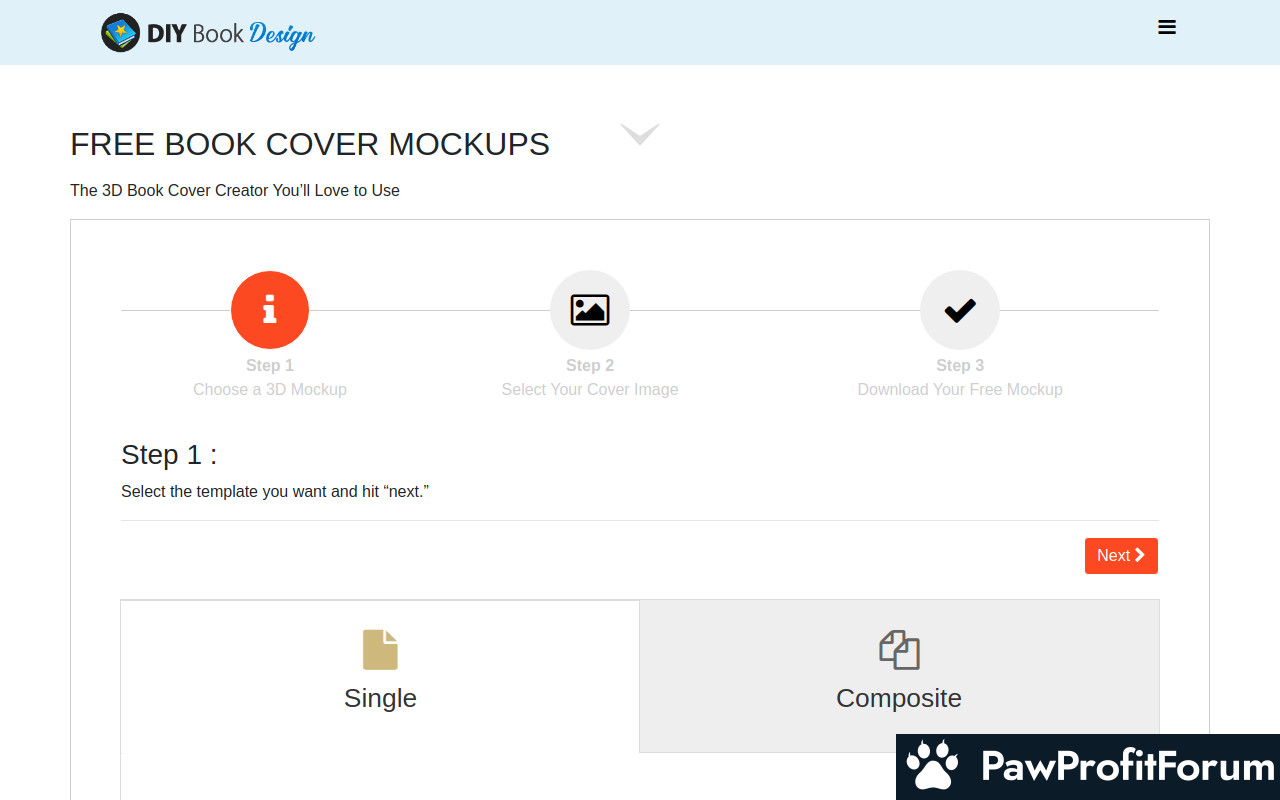1280x800 pixels.
Task: Click the DIY Book Design round logo icon
Action: 120,33
